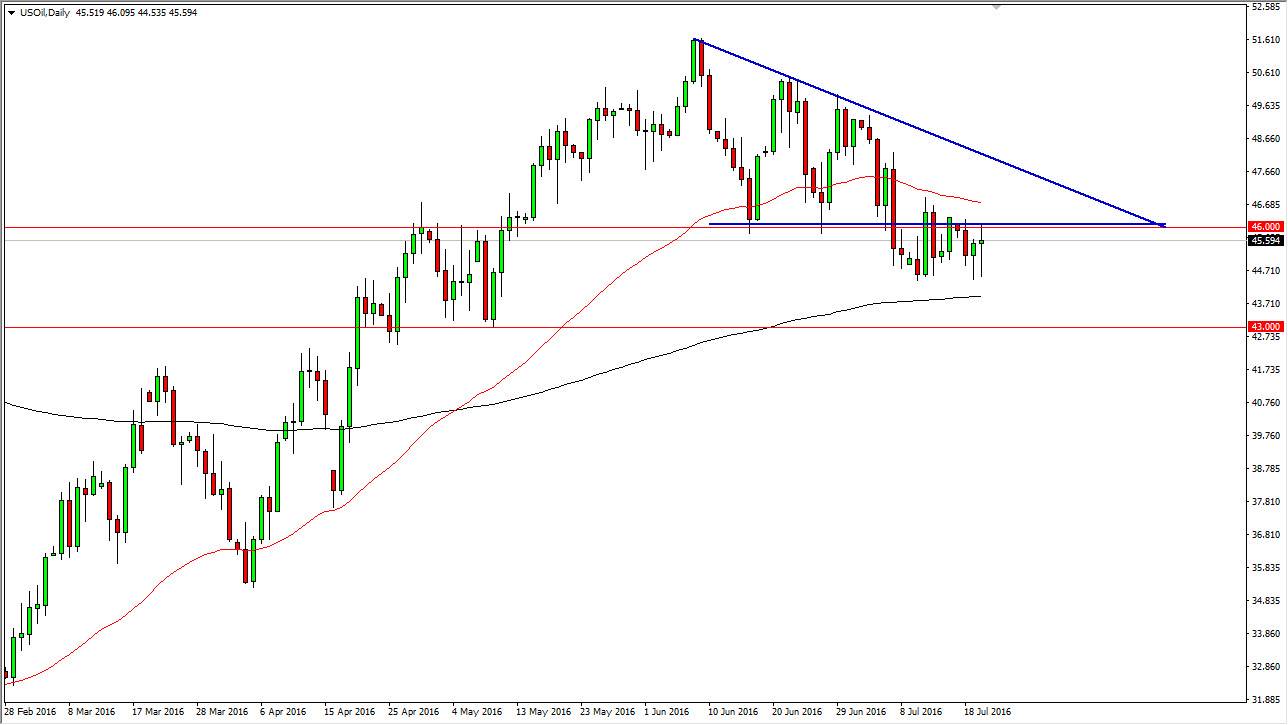The height and width of the screenshot is (725, 1288).
Task: Click the current price 45.594 label
Action: pos(1266,241)
